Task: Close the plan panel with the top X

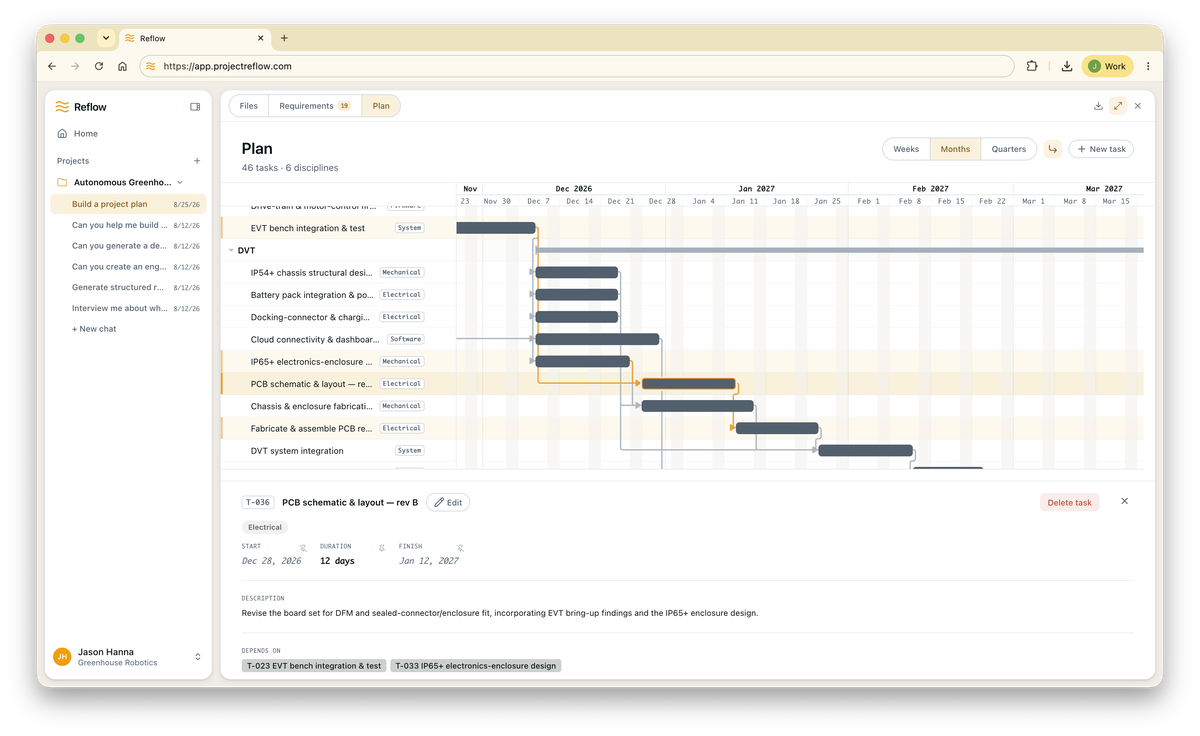Action: [x=1138, y=106]
